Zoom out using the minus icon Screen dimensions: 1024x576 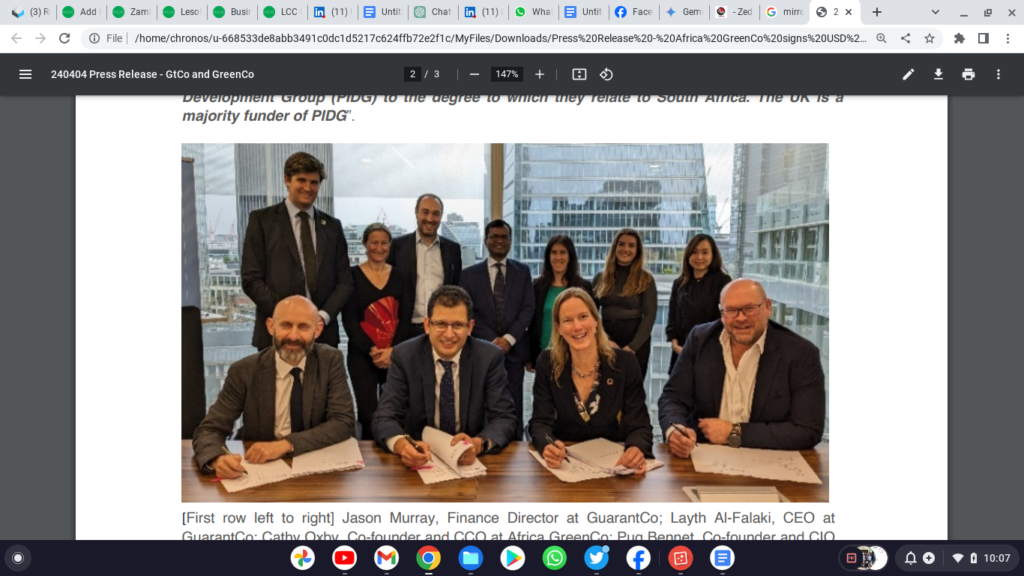click(474, 74)
